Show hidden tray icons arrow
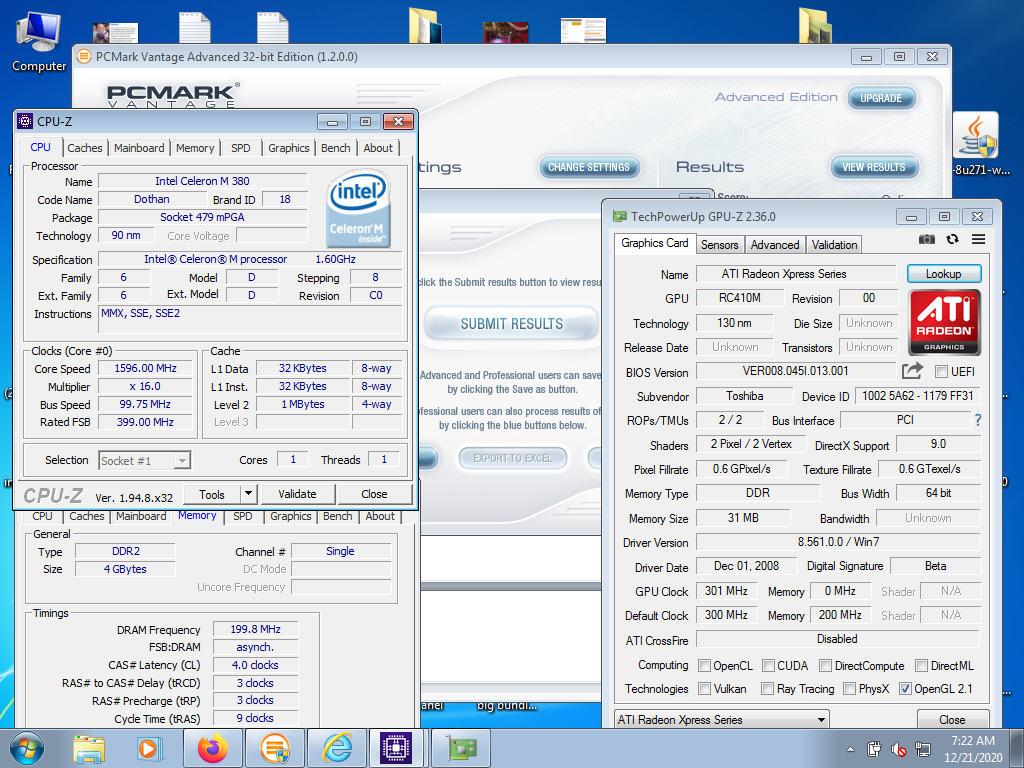The height and width of the screenshot is (768, 1024). [850, 749]
